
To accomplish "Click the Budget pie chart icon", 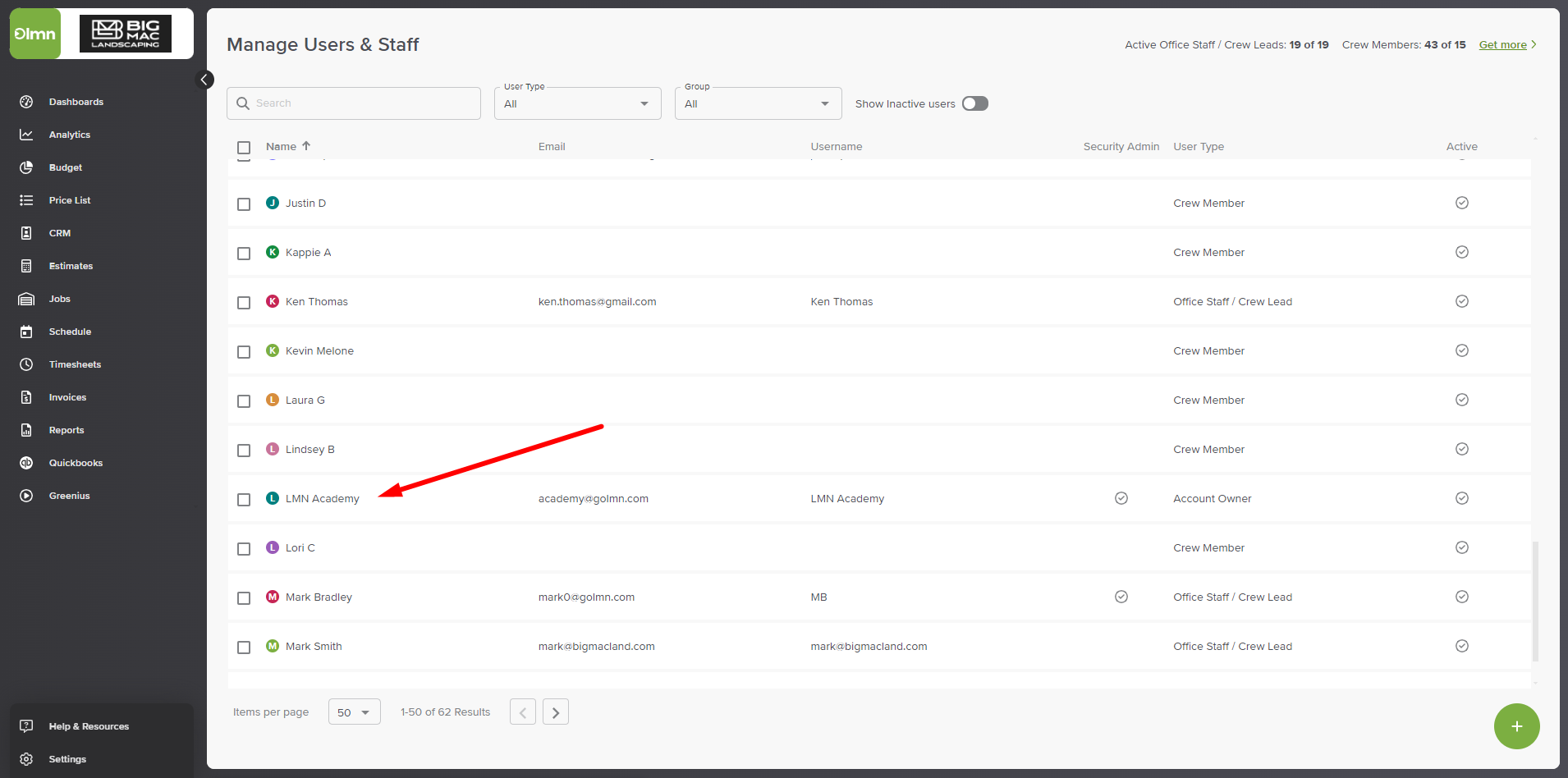I will 26,167.
